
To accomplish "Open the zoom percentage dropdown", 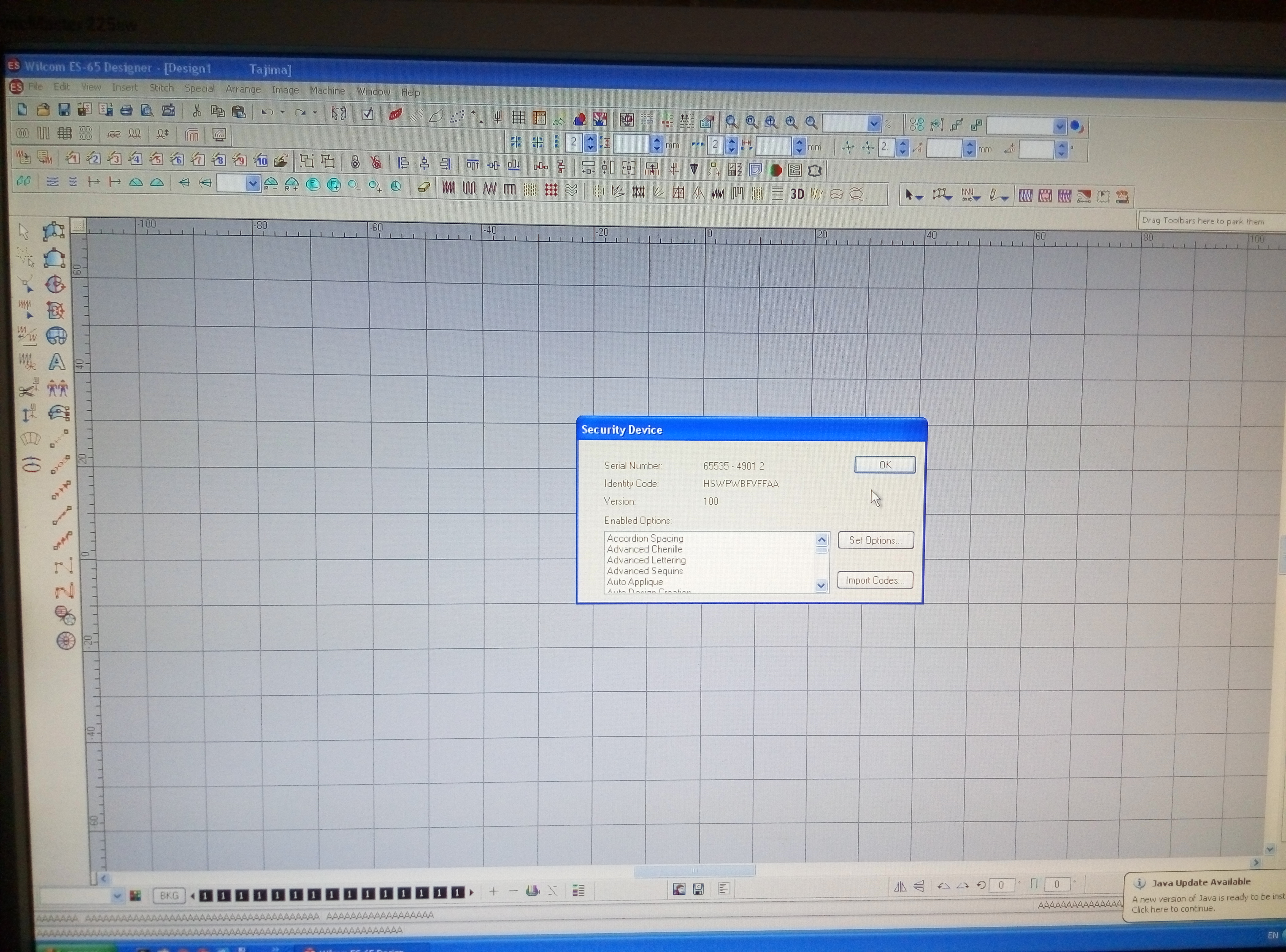I will (x=874, y=124).
